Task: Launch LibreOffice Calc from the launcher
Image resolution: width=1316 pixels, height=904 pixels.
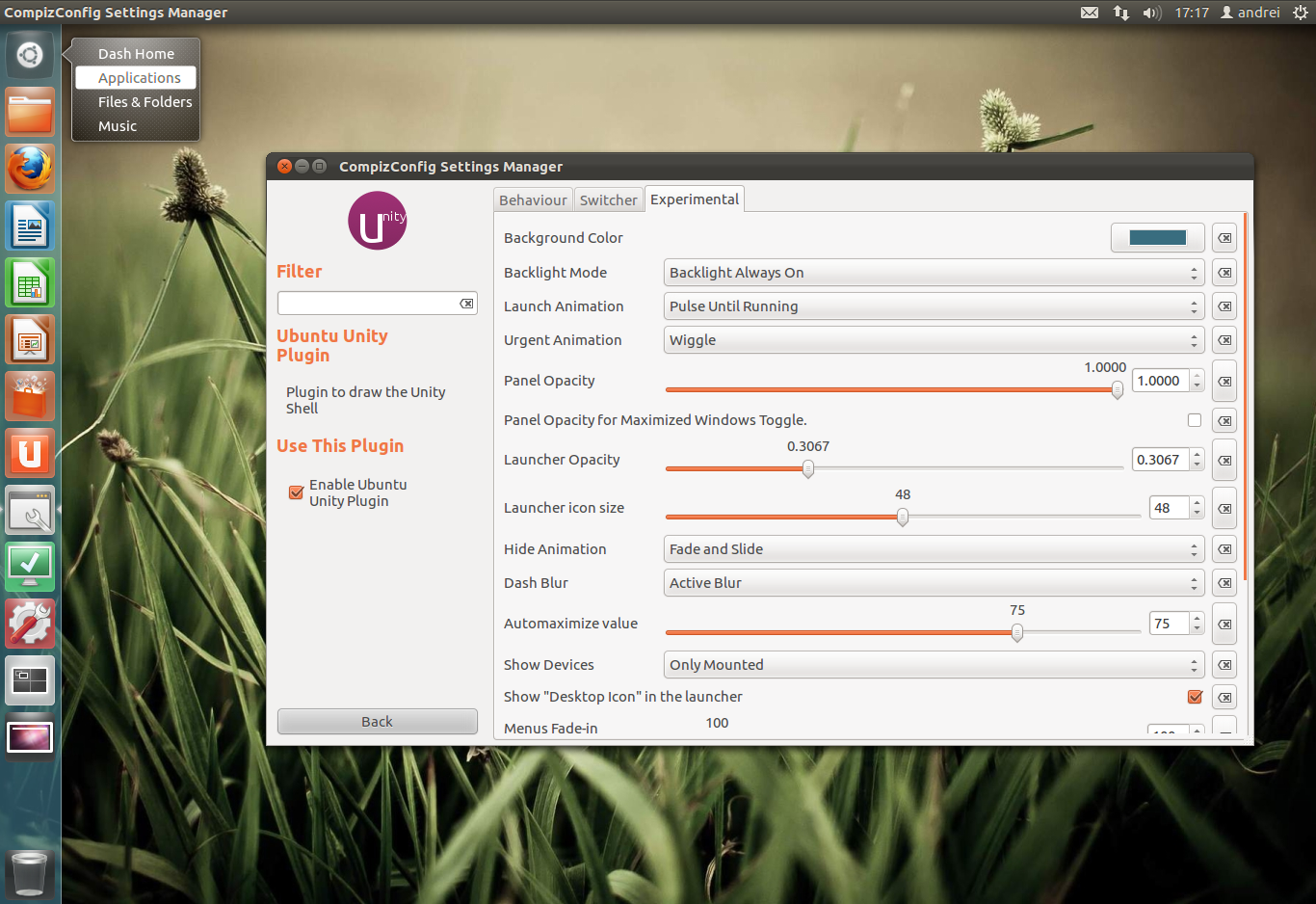Action: [x=30, y=282]
